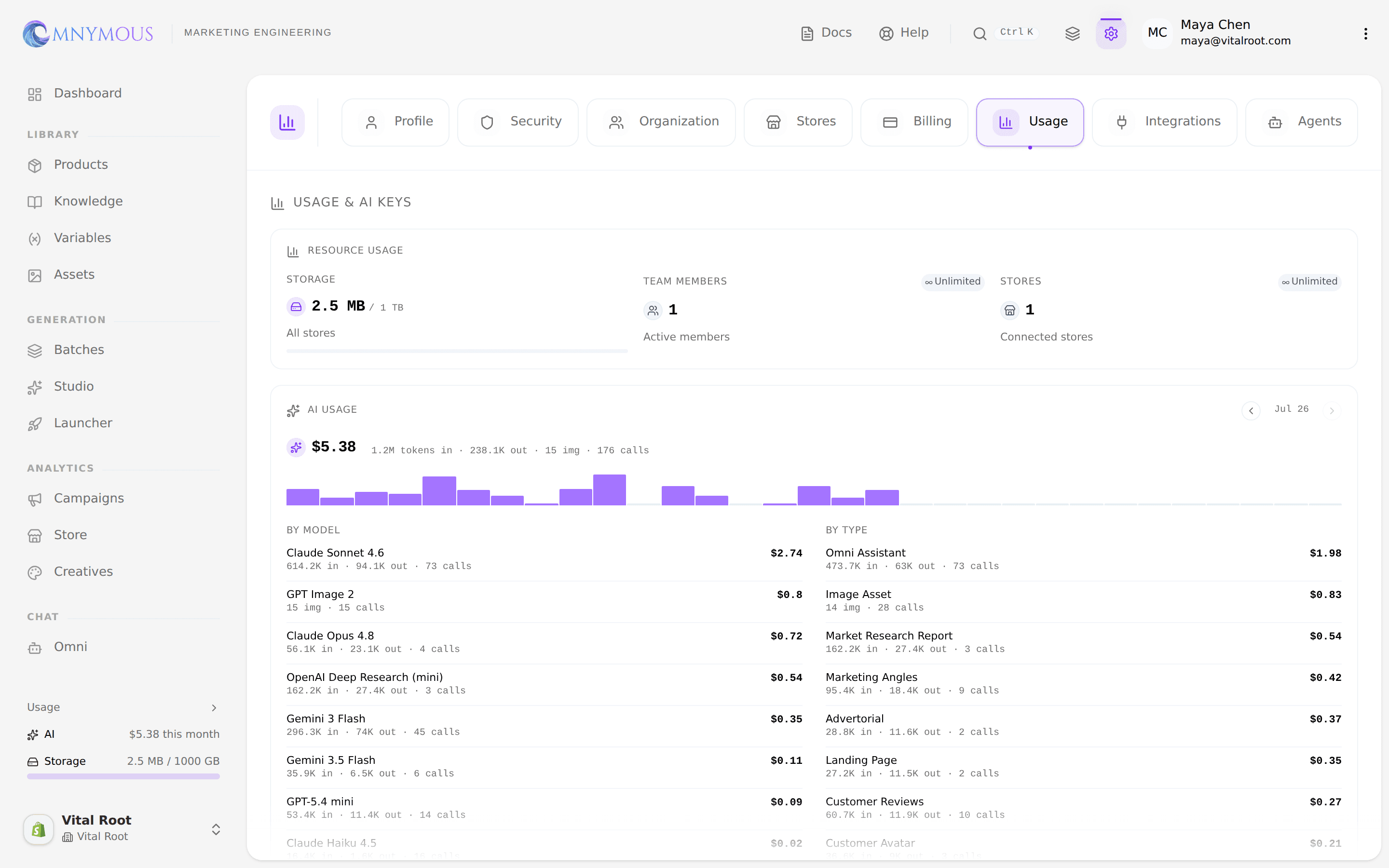Select the Customer Reviews row

coord(1083,808)
